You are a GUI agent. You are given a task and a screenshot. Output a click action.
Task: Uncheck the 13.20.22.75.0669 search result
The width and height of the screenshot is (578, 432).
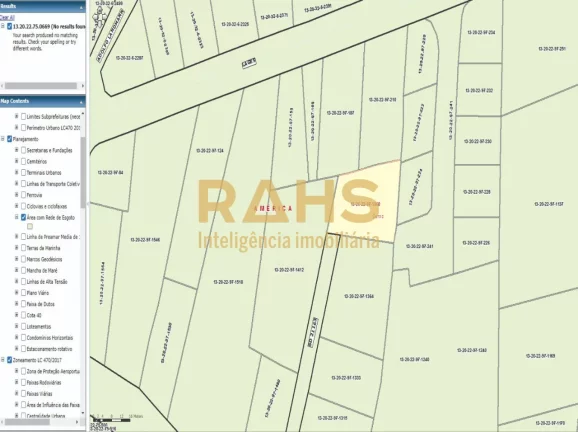10,26
